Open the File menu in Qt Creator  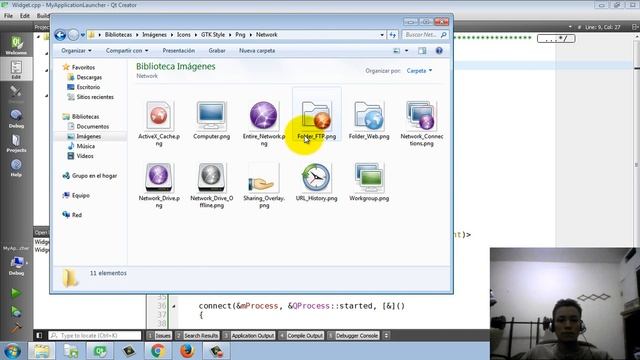[x=8, y=16]
